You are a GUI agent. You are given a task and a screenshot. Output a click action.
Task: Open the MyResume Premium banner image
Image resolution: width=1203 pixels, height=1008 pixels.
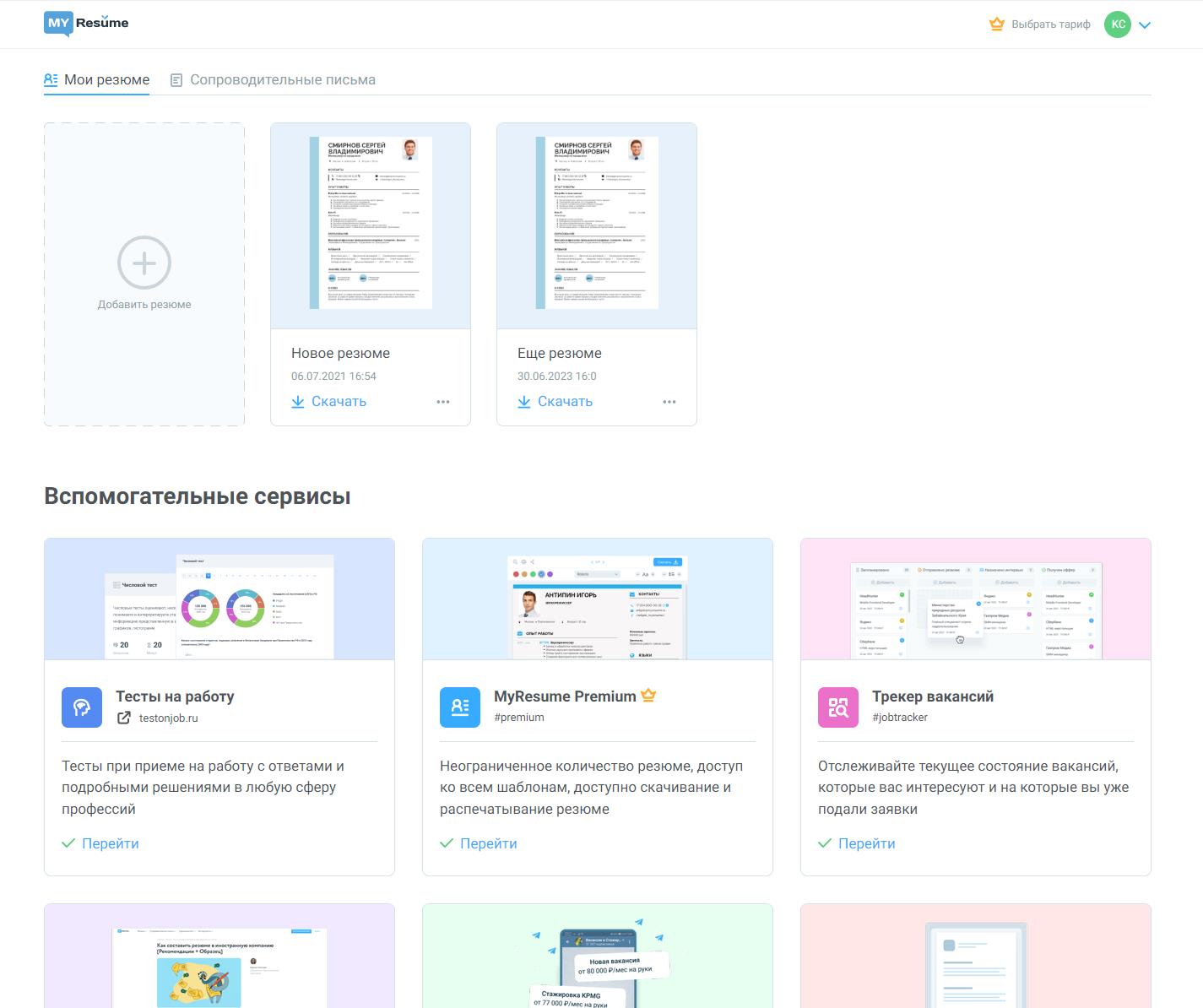pos(598,599)
